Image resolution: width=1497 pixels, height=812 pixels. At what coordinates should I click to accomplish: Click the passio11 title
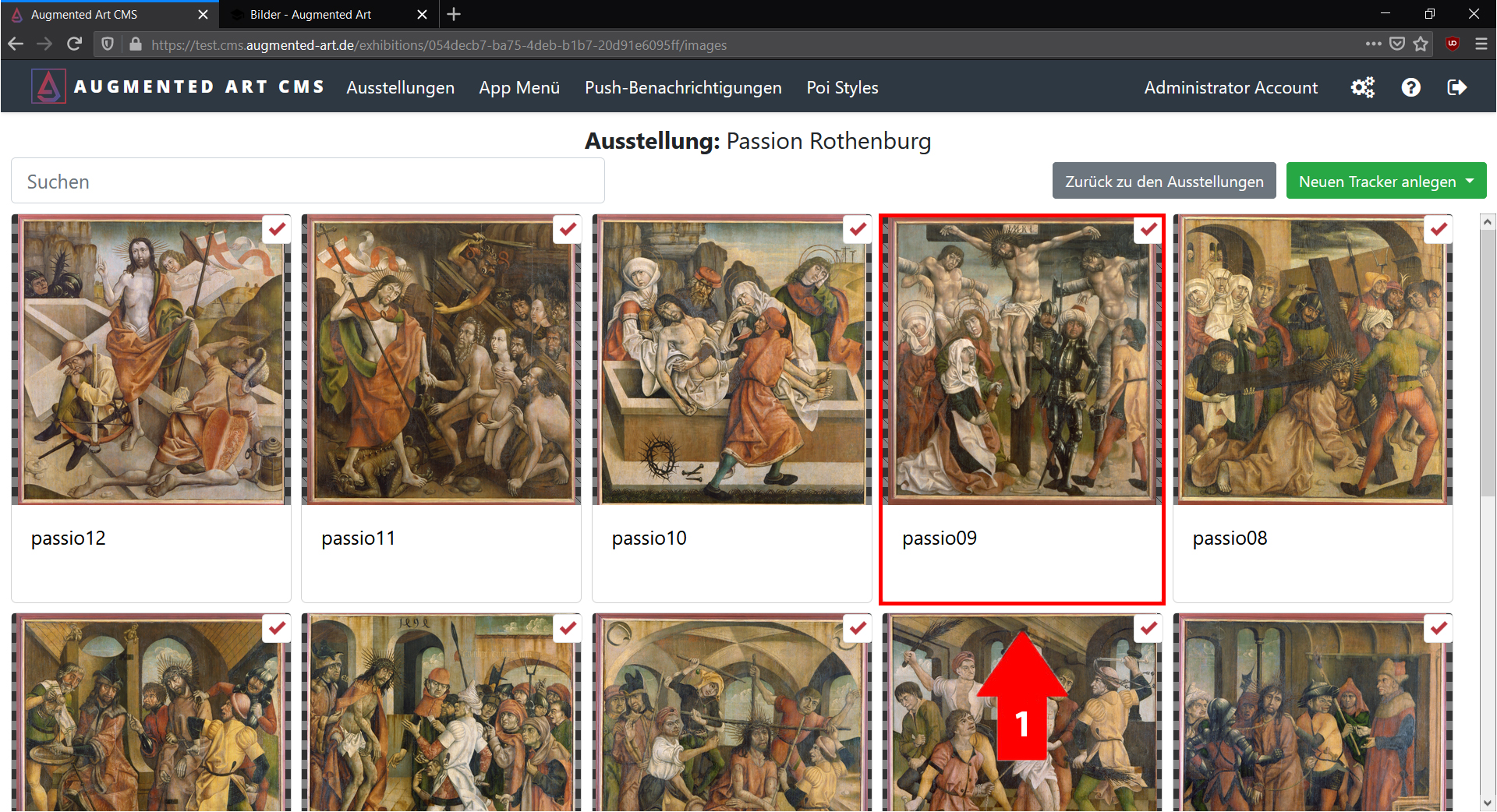tap(359, 538)
